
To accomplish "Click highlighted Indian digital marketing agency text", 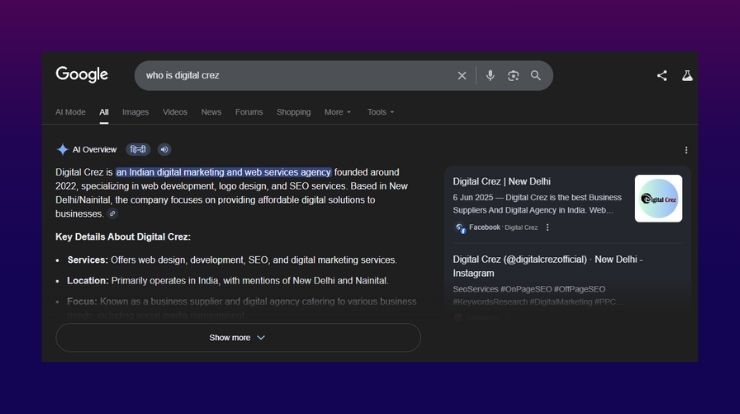I will coord(223,172).
